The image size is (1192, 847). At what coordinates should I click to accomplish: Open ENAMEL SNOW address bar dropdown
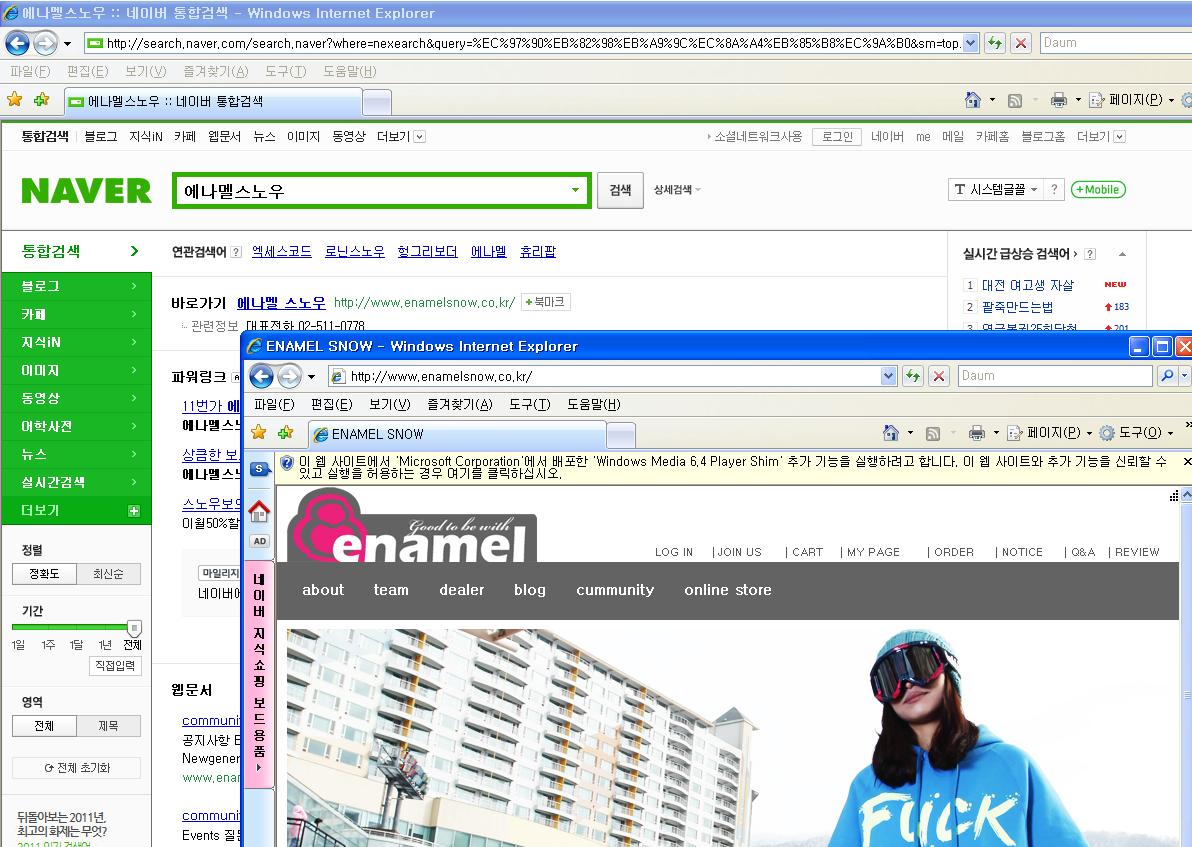click(x=889, y=376)
